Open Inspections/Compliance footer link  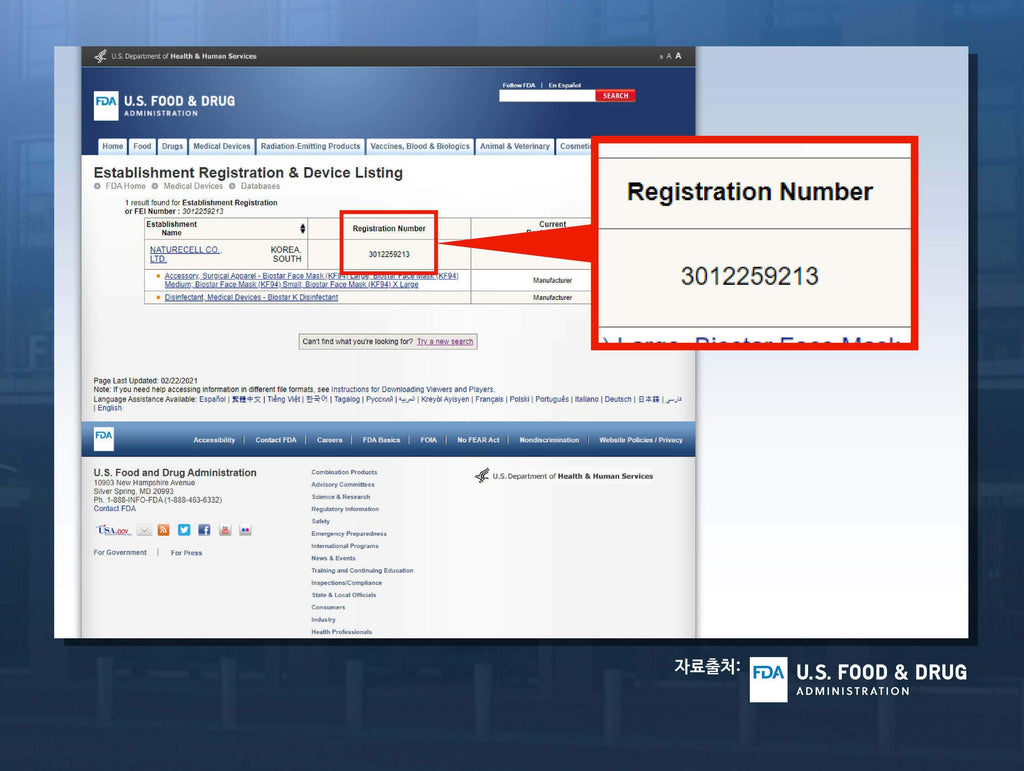click(347, 583)
